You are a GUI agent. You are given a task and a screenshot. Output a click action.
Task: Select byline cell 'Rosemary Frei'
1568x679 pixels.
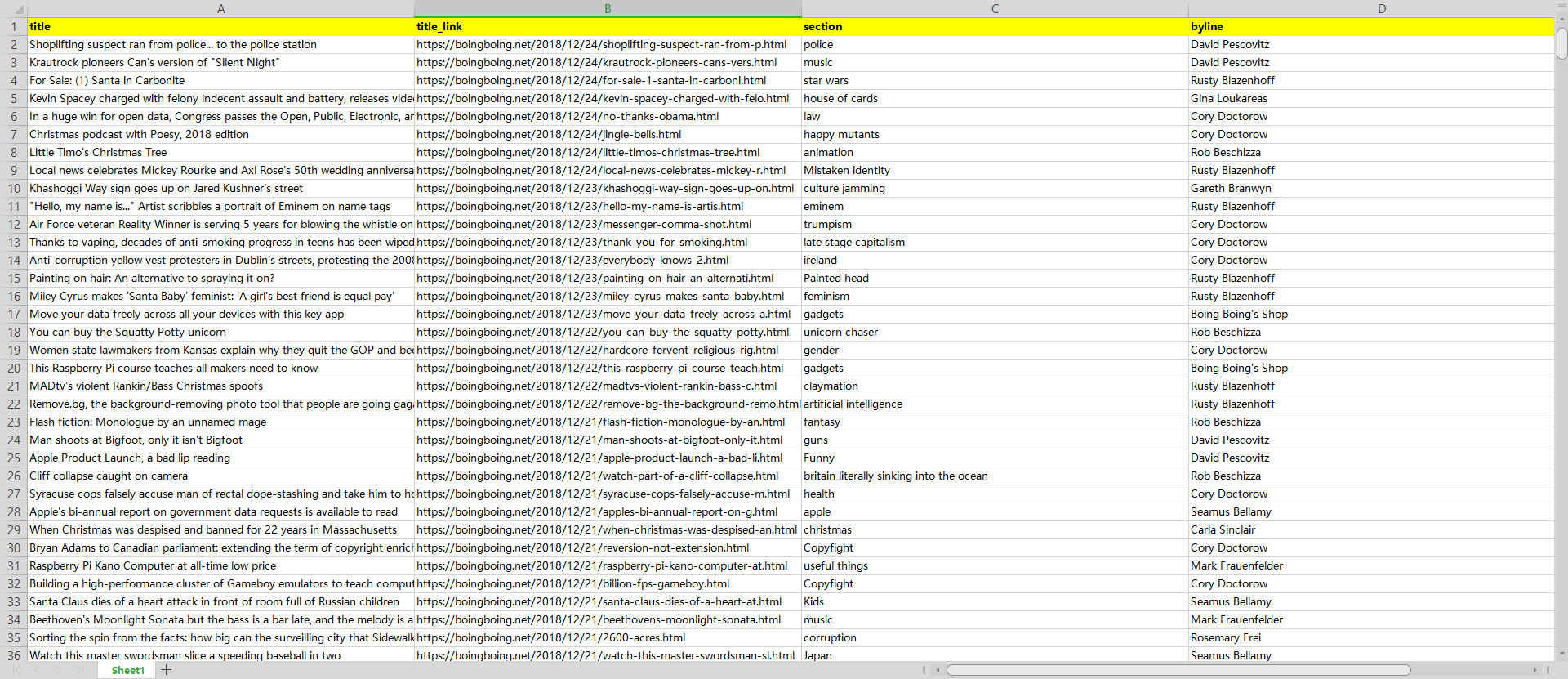[1371, 637]
